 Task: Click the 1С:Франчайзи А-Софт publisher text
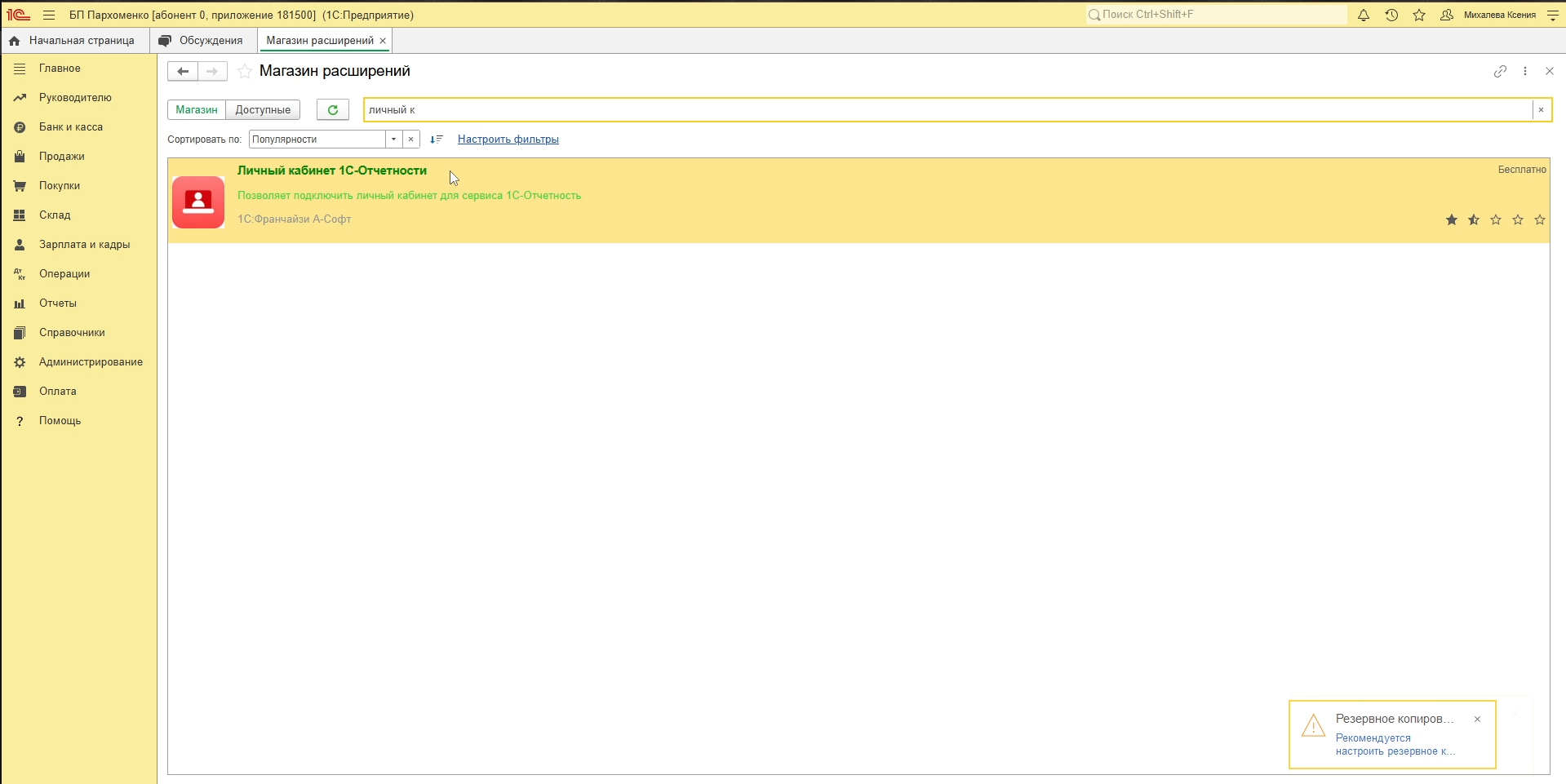295,219
